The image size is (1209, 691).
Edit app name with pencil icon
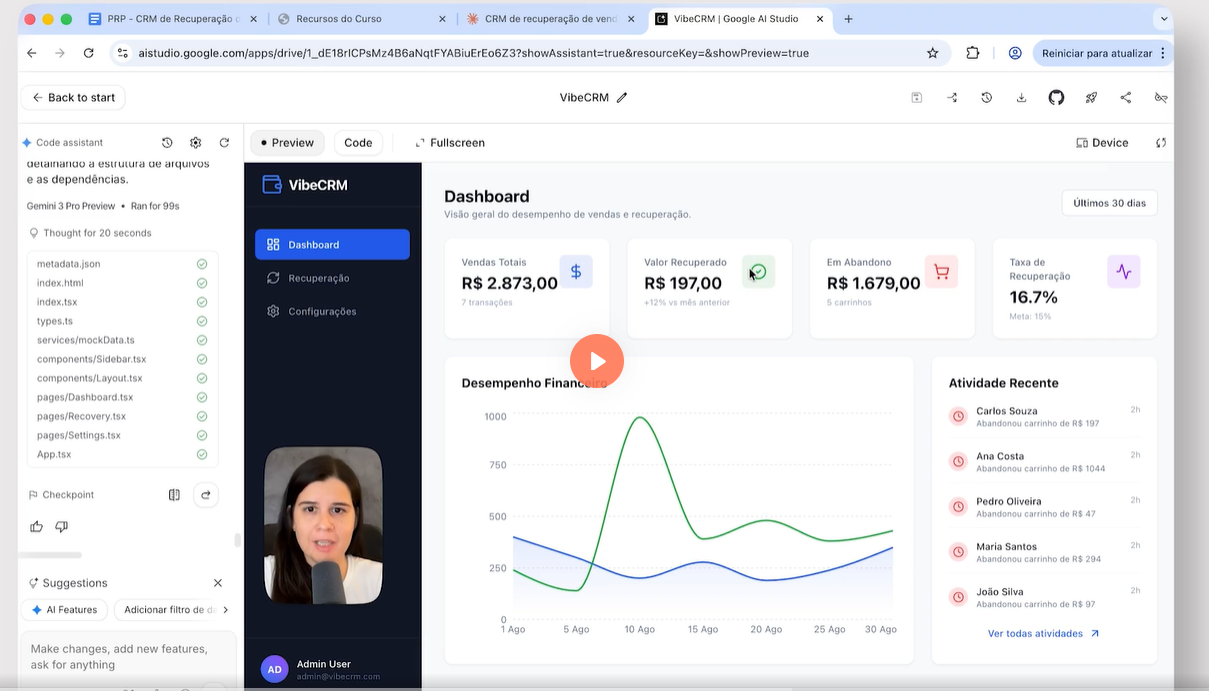(622, 97)
